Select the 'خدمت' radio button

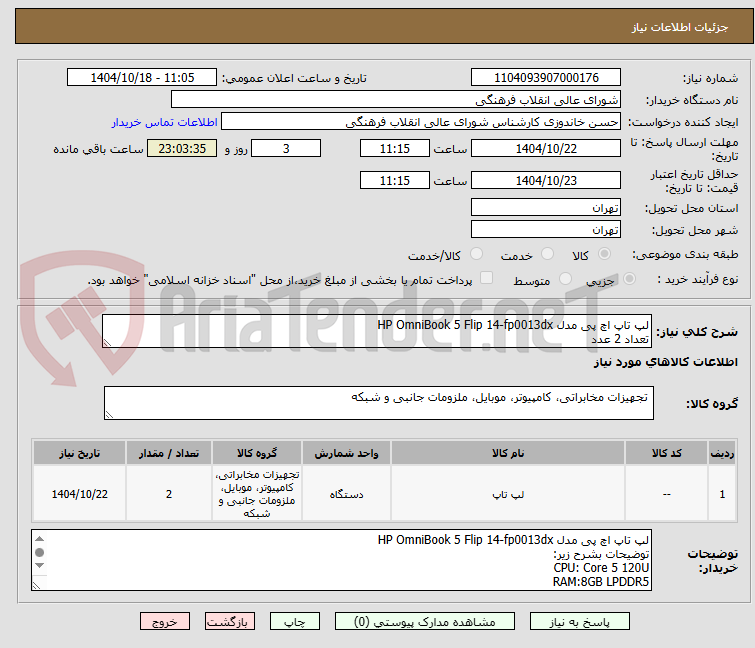point(547,254)
